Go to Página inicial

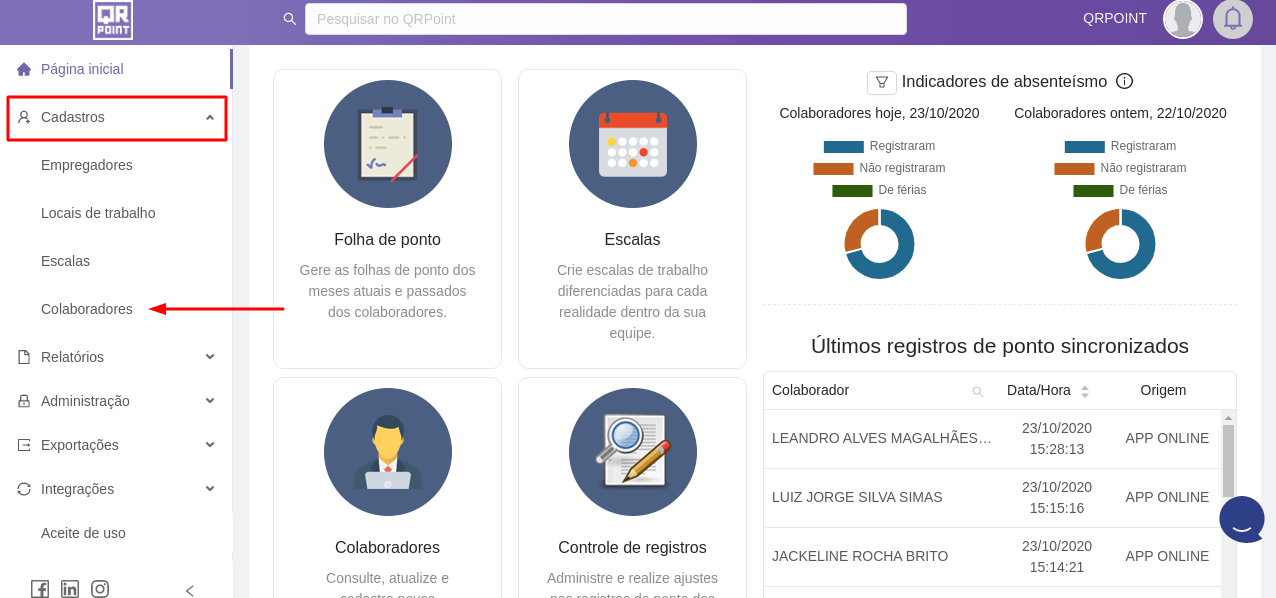coord(82,69)
